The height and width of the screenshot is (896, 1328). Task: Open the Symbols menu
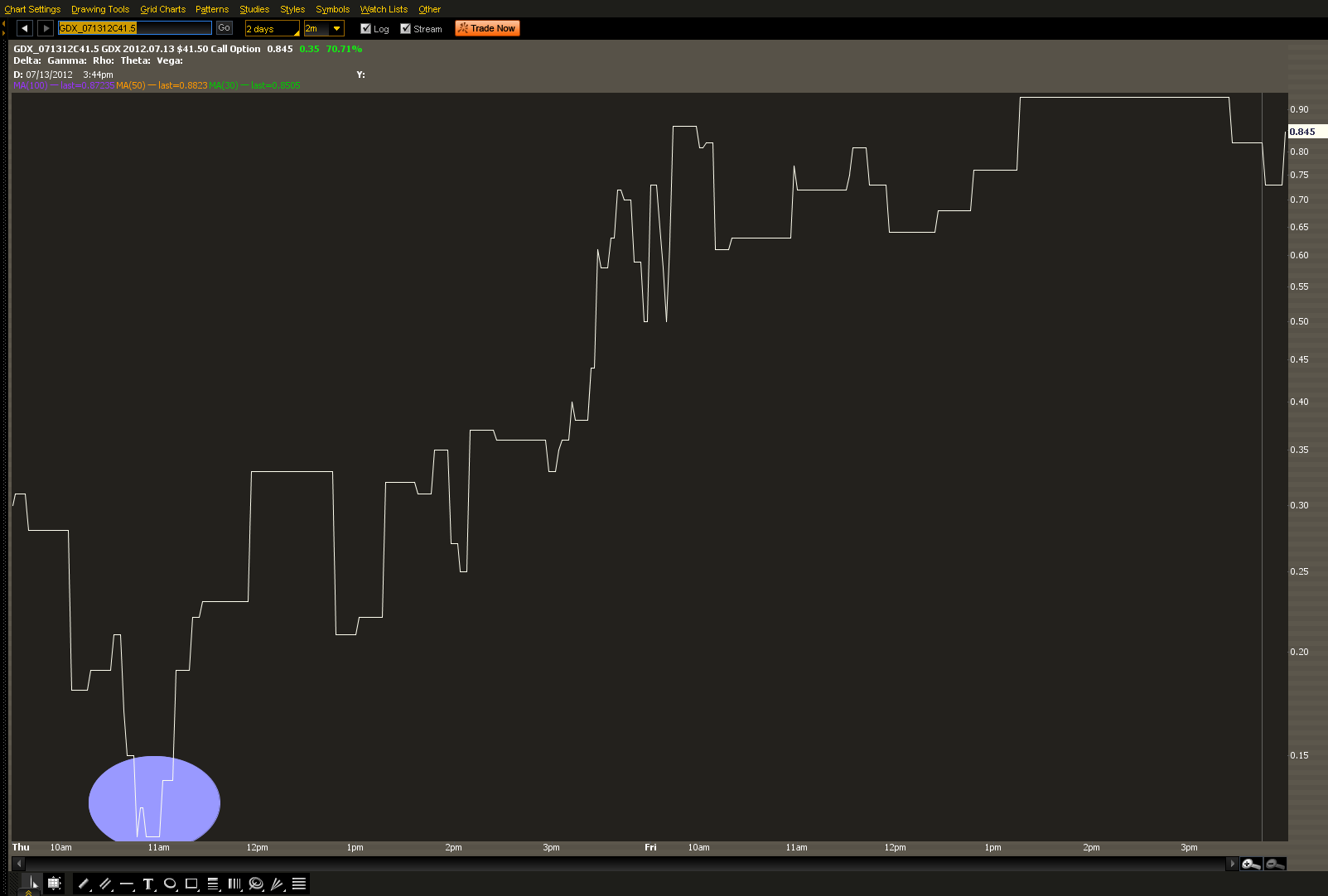tap(333, 9)
